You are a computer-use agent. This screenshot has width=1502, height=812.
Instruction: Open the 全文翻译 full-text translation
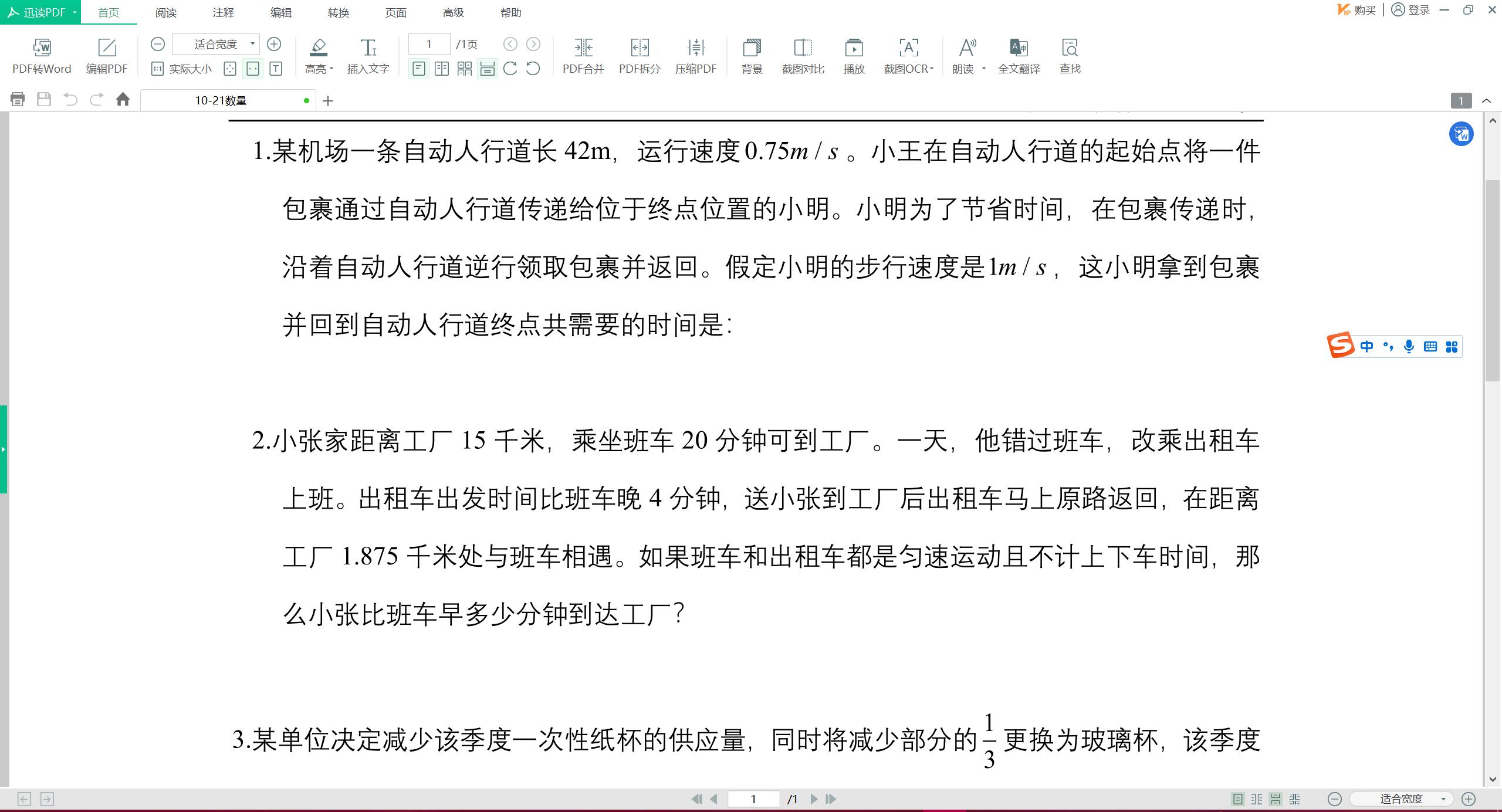(x=1019, y=56)
